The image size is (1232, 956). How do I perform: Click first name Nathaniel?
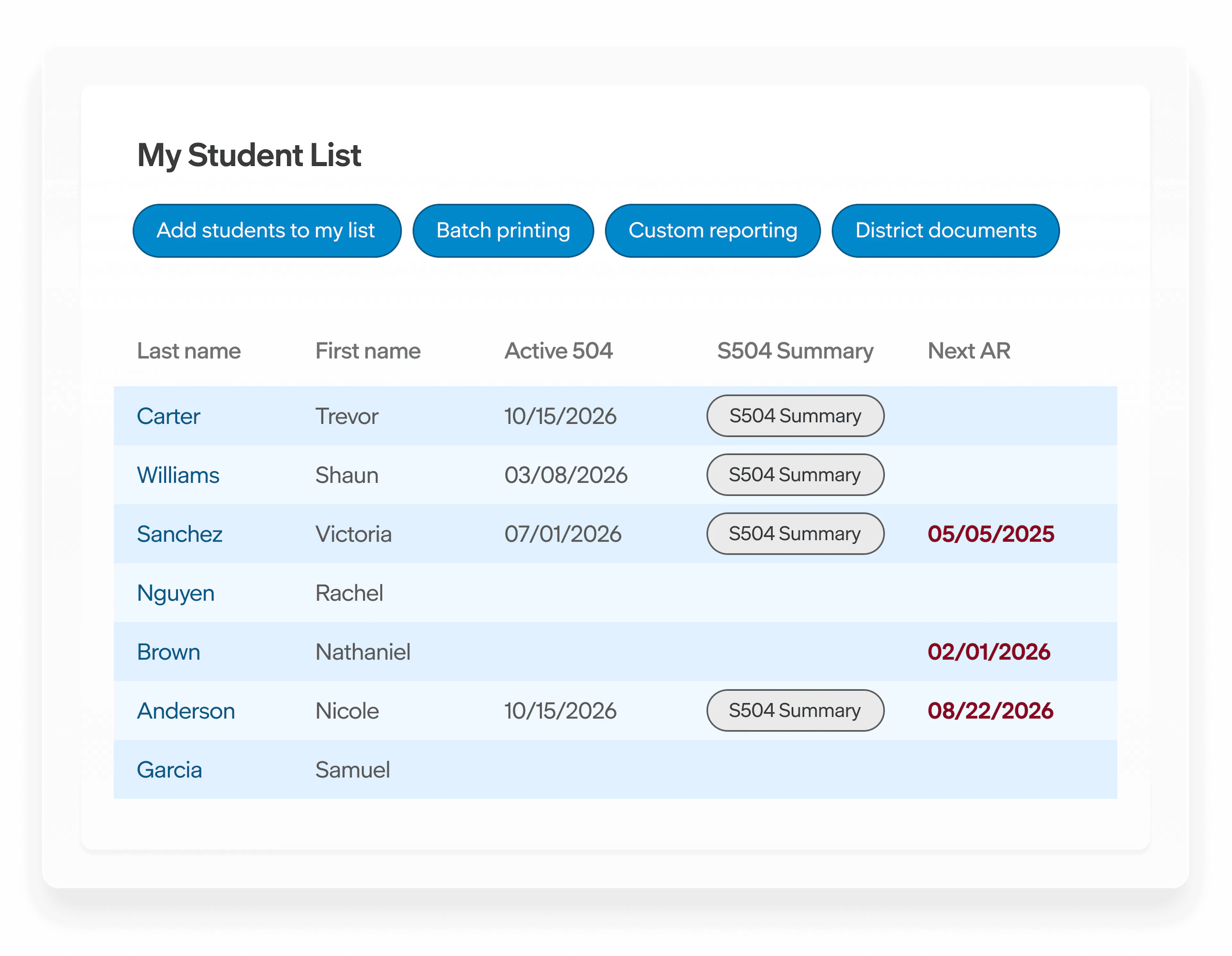click(363, 652)
